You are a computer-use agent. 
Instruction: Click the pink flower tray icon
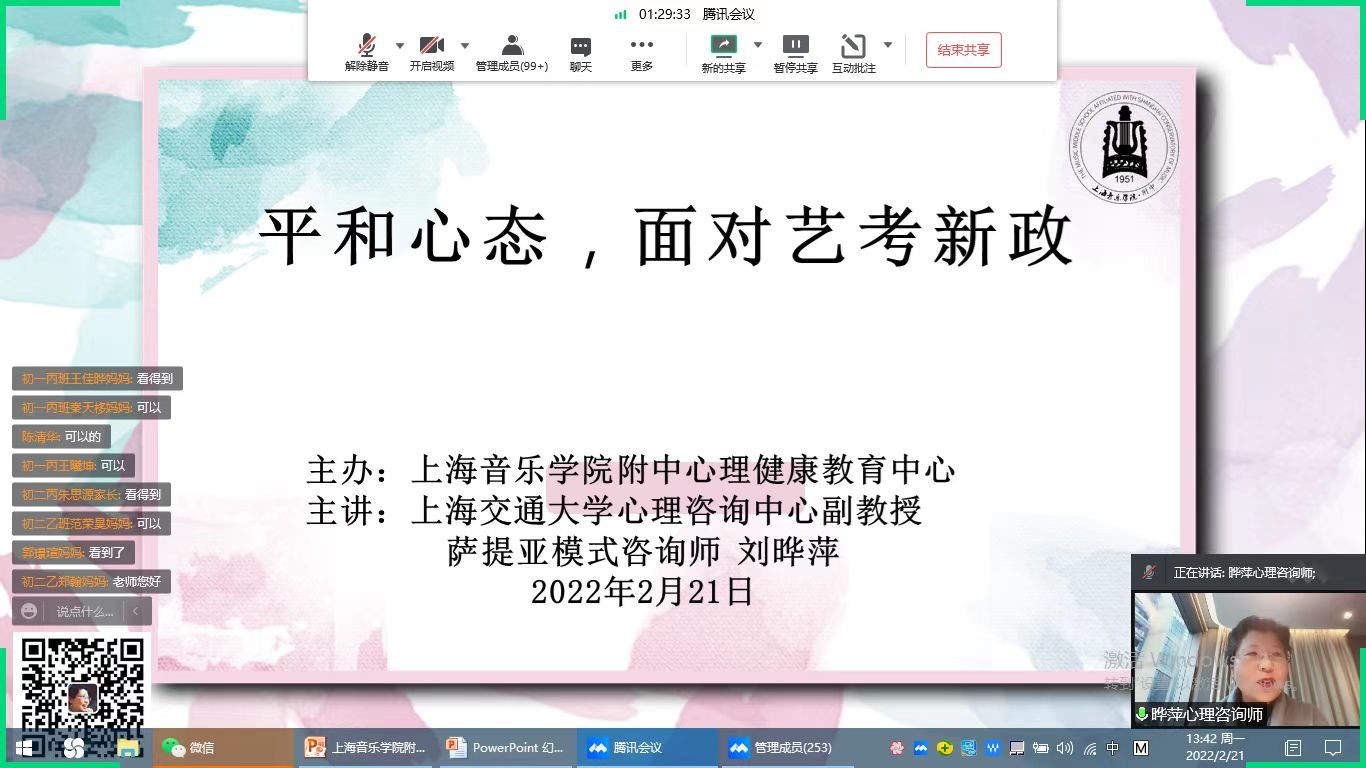[x=896, y=747]
